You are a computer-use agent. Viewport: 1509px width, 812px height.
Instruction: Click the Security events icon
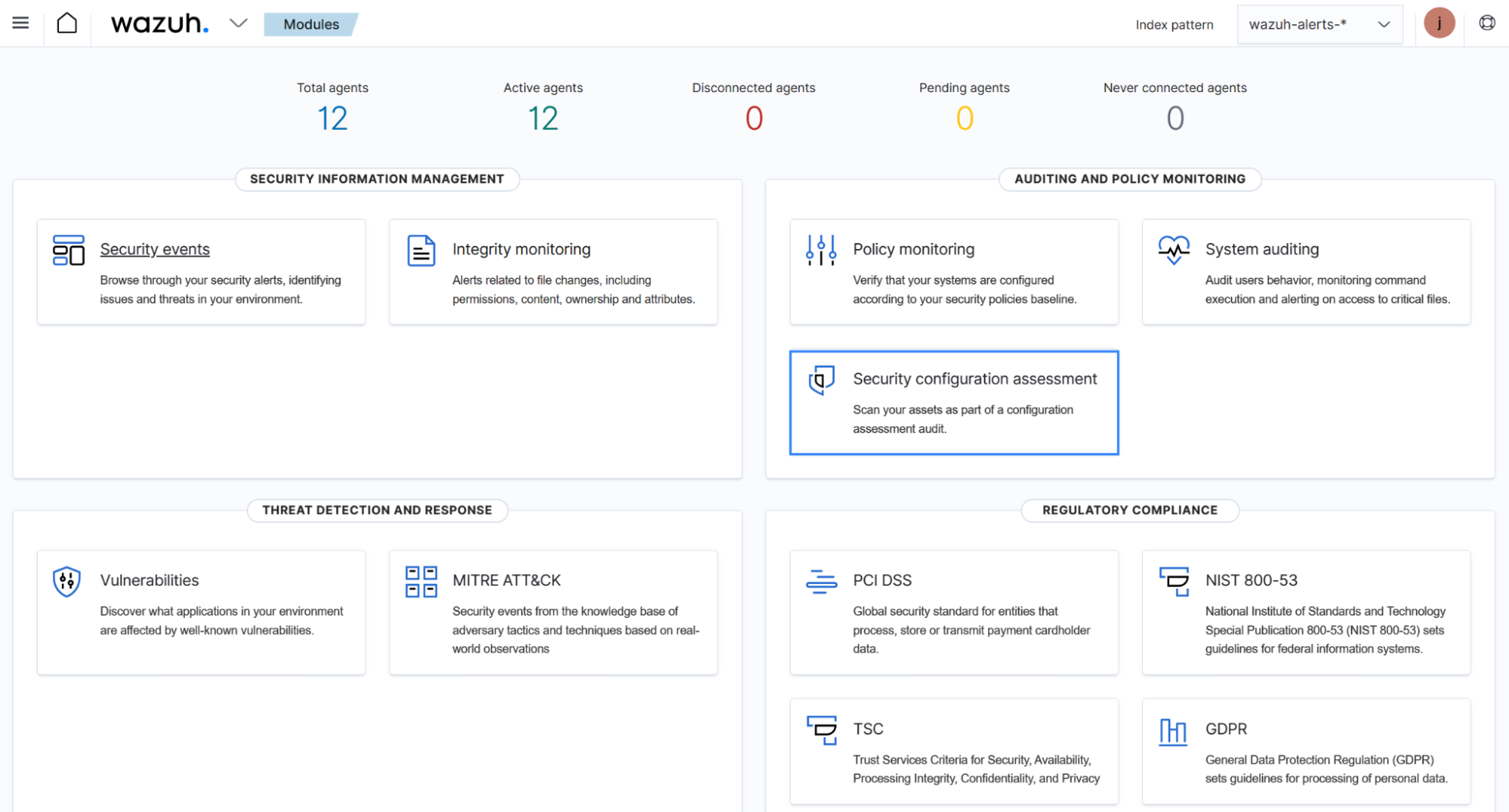pyautogui.click(x=69, y=251)
